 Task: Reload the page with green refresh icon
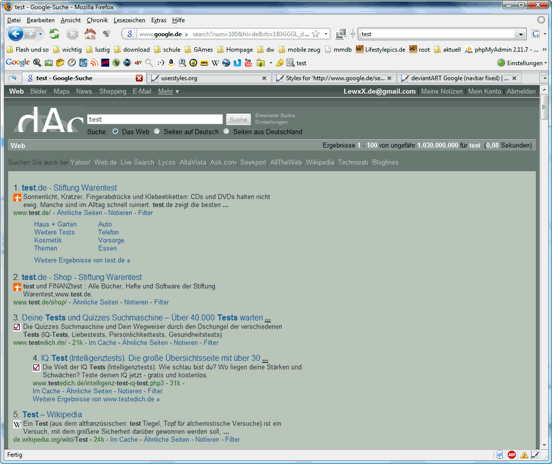pos(54,34)
